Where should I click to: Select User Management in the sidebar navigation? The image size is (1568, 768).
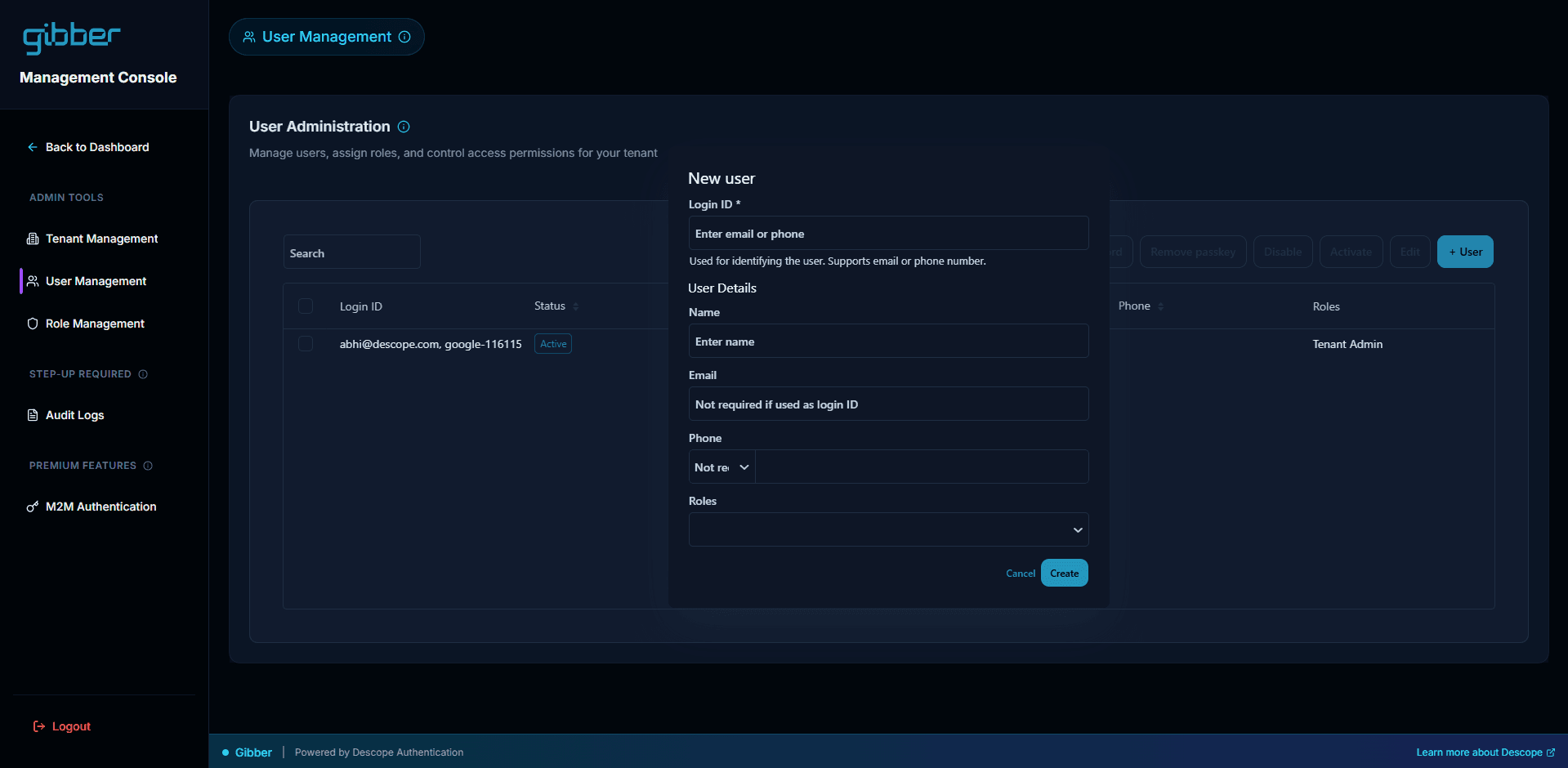96,280
